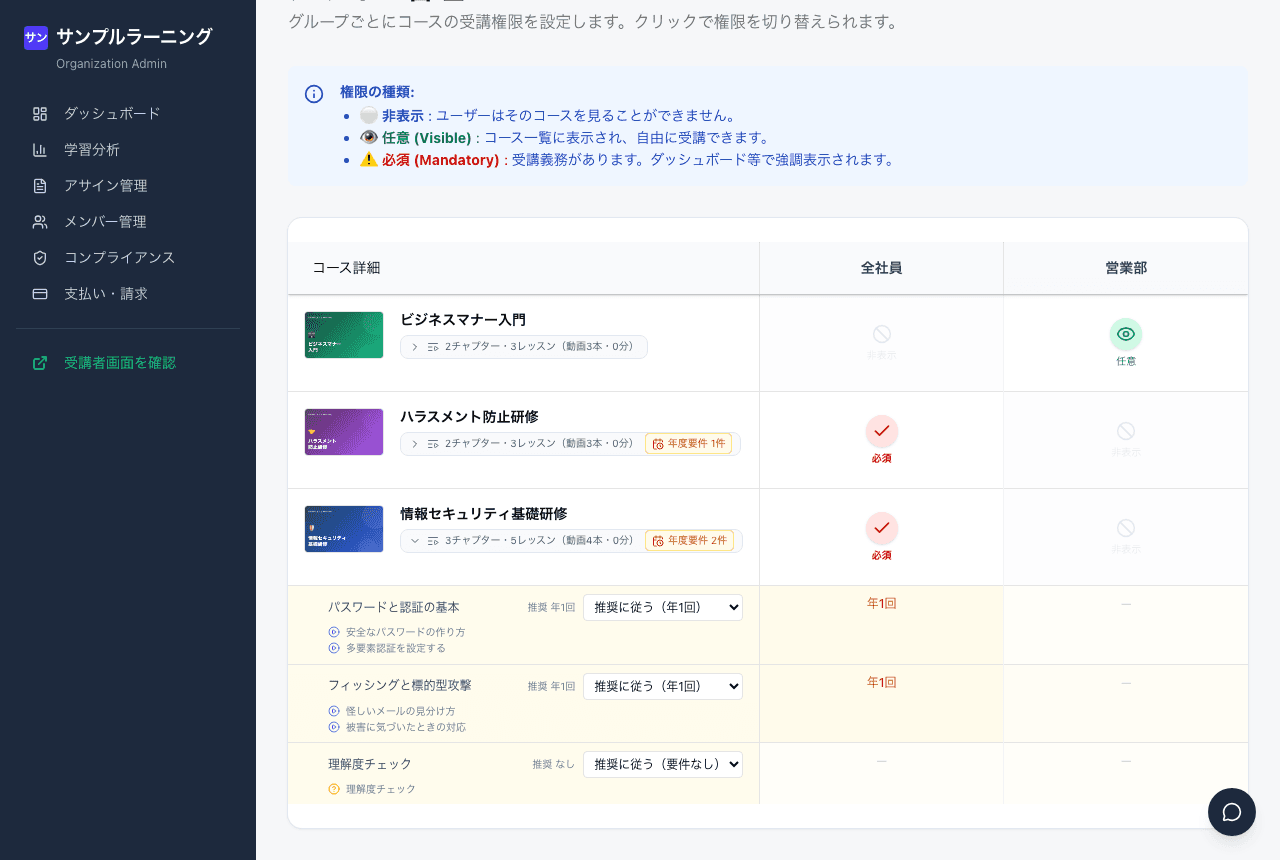Click 年度要件 2件 badge
Viewport: 1280px width, 860px height.
[689, 541]
